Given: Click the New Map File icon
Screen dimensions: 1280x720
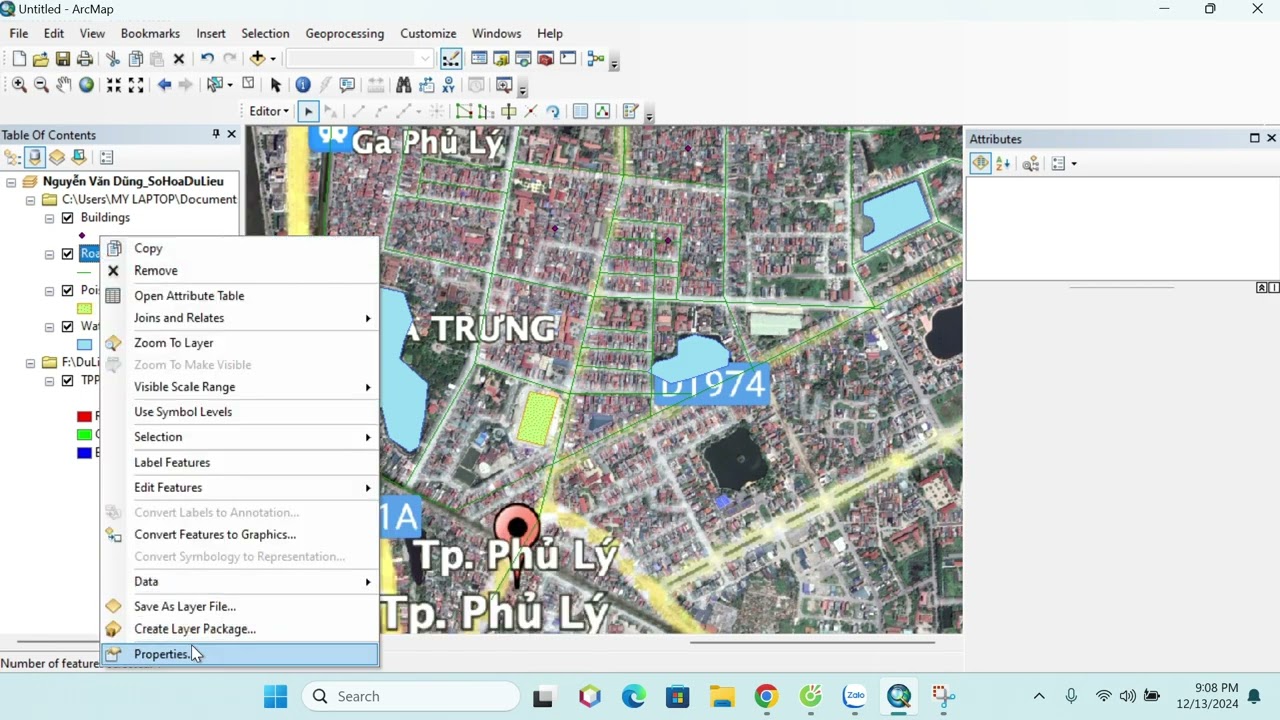Looking at the screenshot, I should click(18, 59).
